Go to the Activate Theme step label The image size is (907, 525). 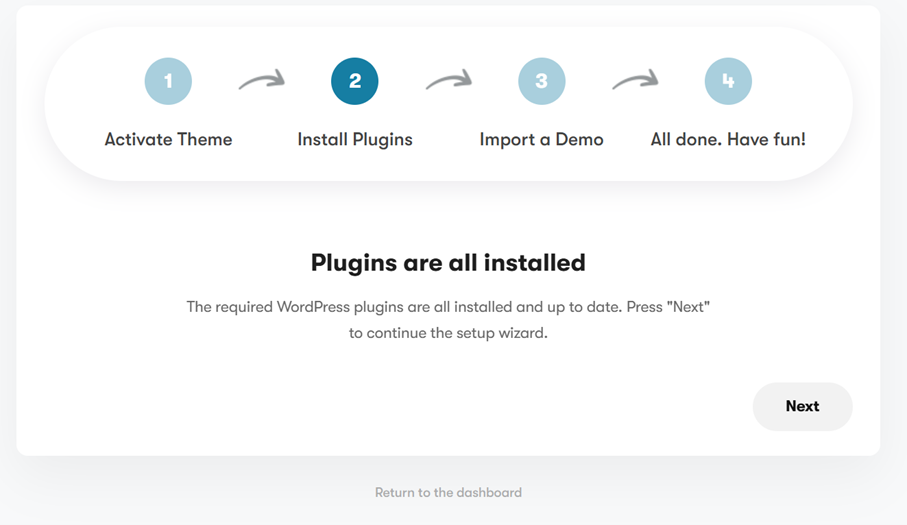[x=168, y=140]
